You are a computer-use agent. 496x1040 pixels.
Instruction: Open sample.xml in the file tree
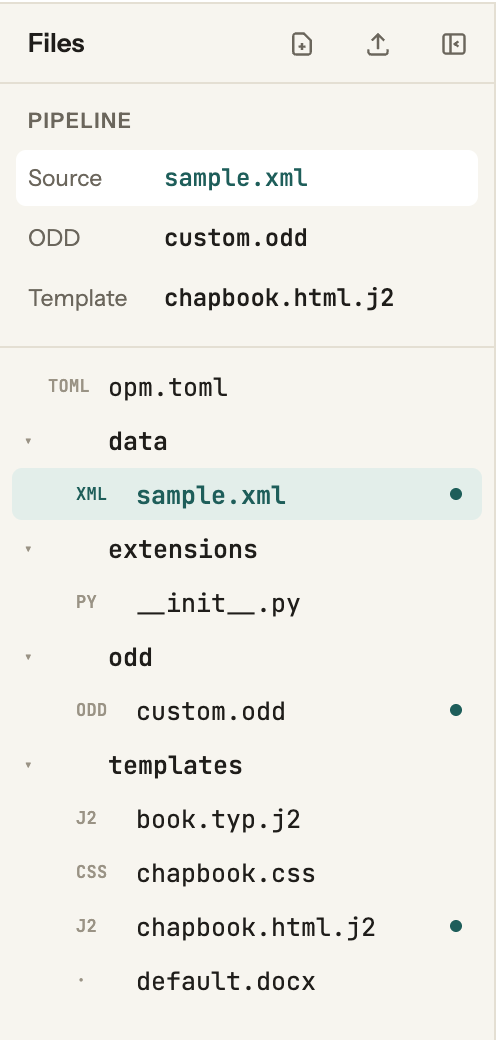[x=247, y=495]
